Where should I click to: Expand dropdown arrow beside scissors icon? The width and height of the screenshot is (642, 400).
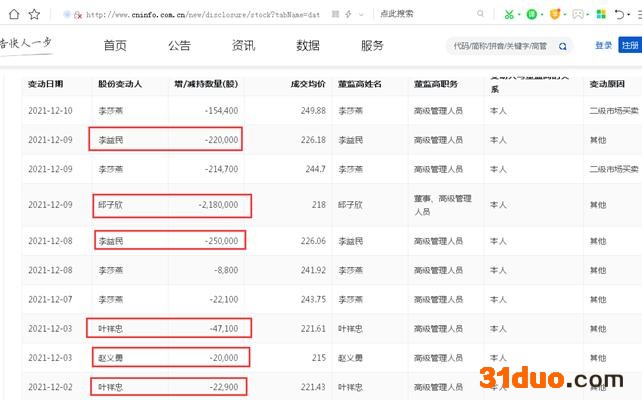tap(519, 15)
